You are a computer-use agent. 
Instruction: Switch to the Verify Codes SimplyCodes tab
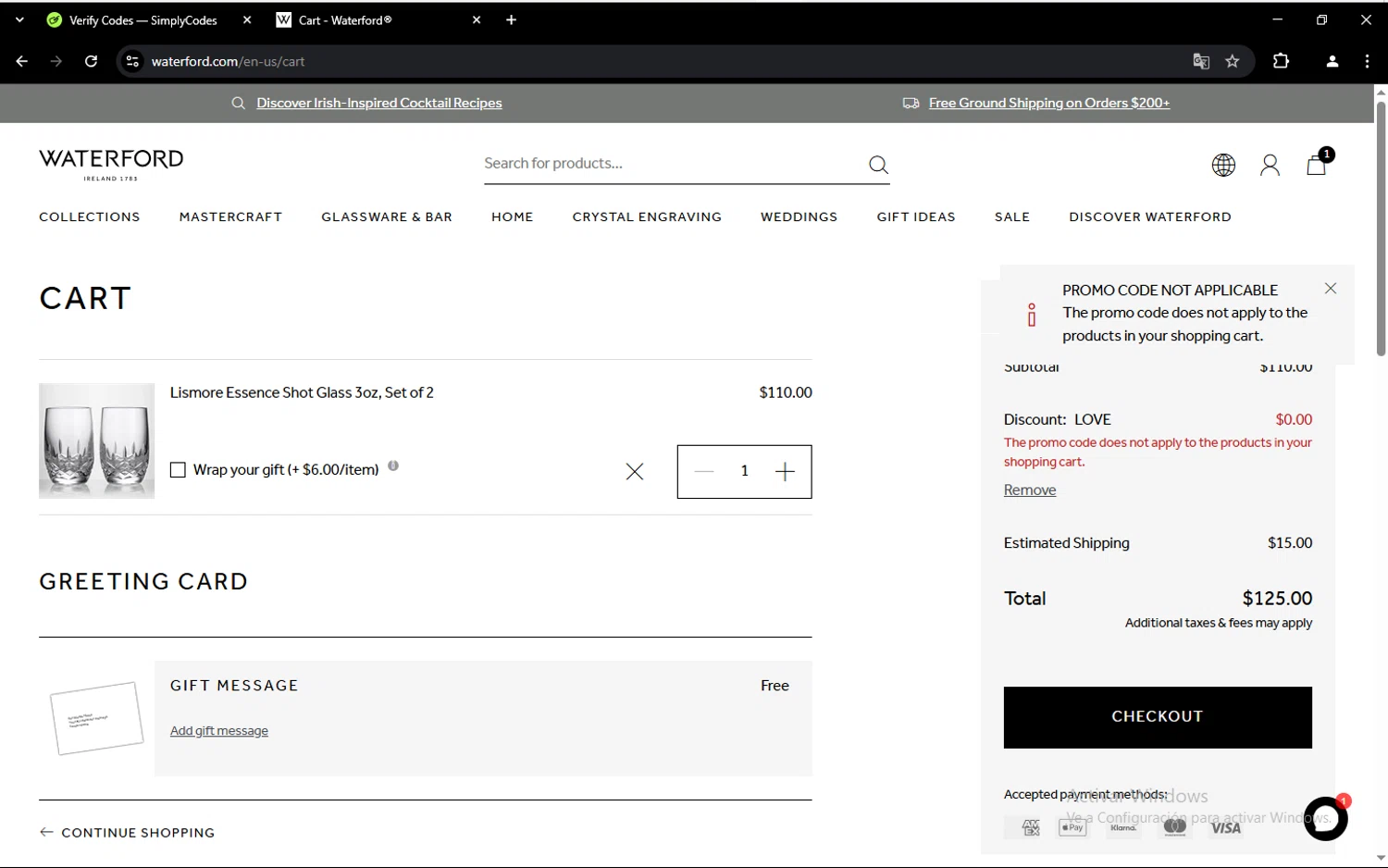pyautogui.click(x=143, y=19)
